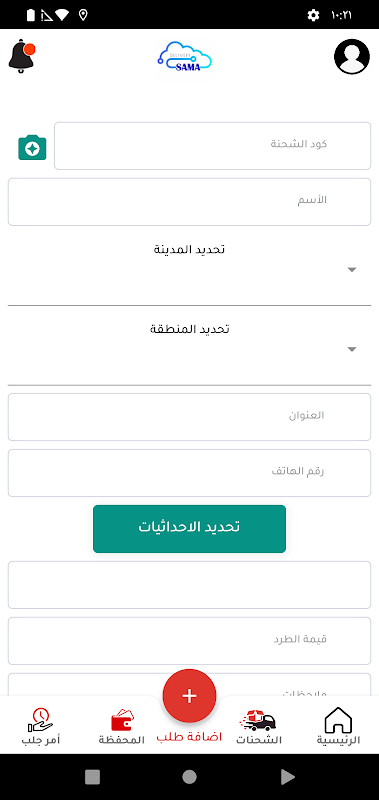Focus the الأسم name field

tap(189, 202)
